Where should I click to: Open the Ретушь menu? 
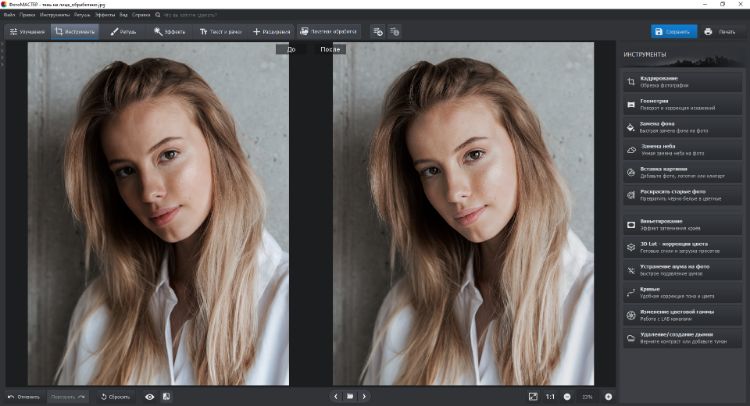click(82, 15)
